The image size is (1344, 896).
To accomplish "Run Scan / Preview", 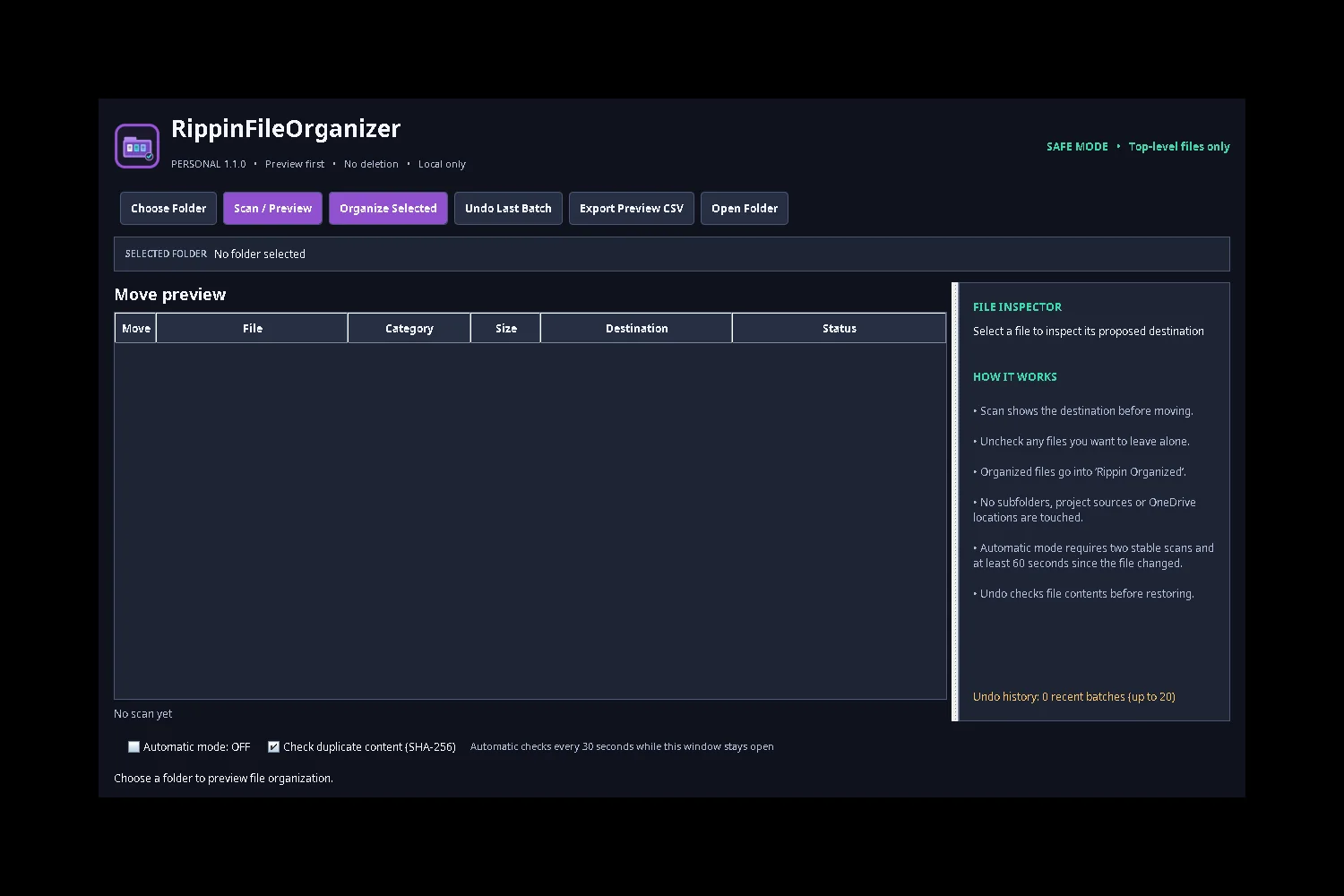I will click(272, 208).
